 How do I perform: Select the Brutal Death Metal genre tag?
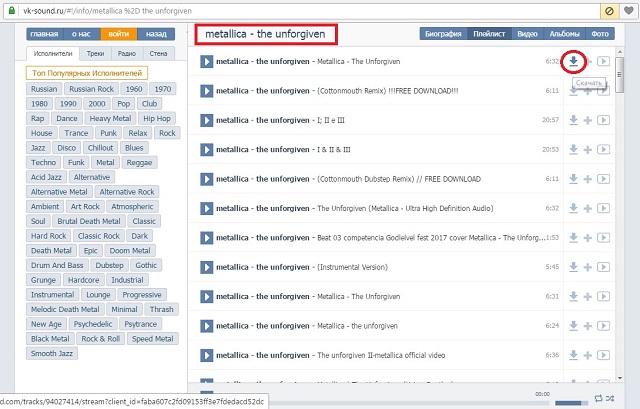pyautogui.click(x=89, y=221)
